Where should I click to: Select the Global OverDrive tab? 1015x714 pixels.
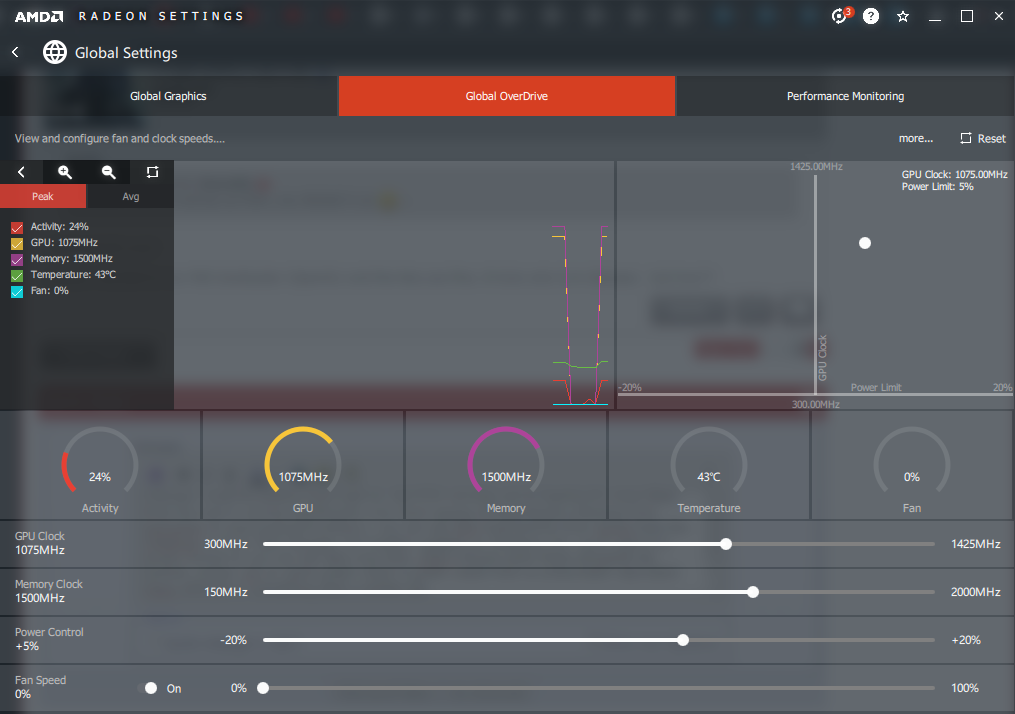507,96
